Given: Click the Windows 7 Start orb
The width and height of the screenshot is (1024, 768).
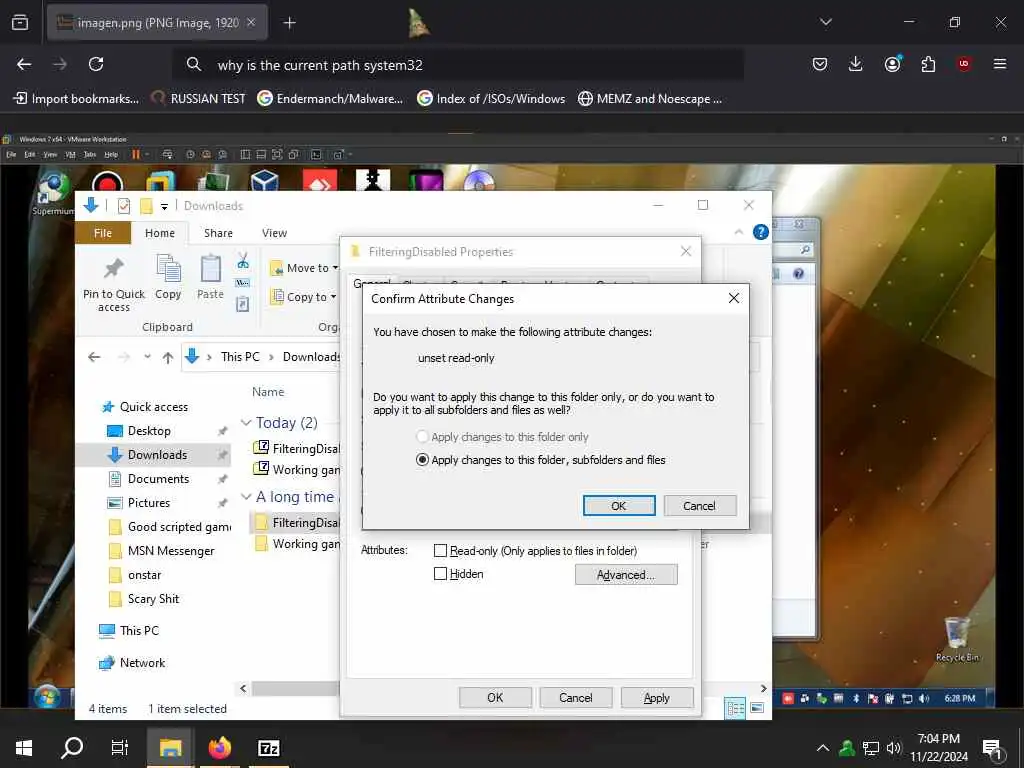Looking at the screenshot, I should click(48, 697).
